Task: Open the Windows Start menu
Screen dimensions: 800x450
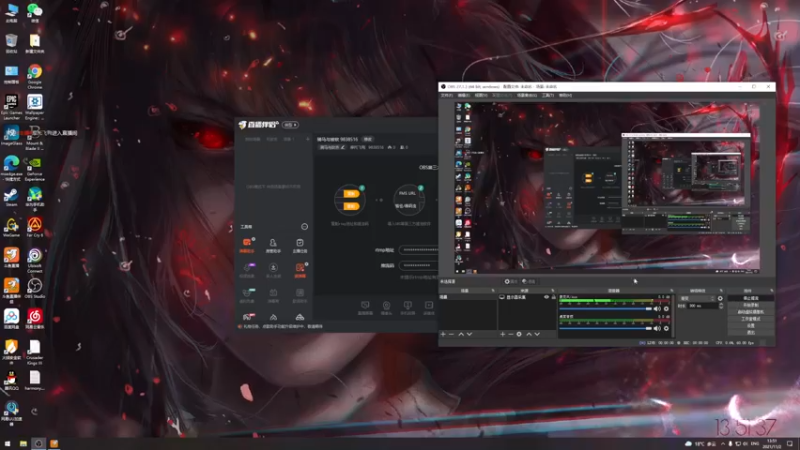Action: [x=7, y=444]
